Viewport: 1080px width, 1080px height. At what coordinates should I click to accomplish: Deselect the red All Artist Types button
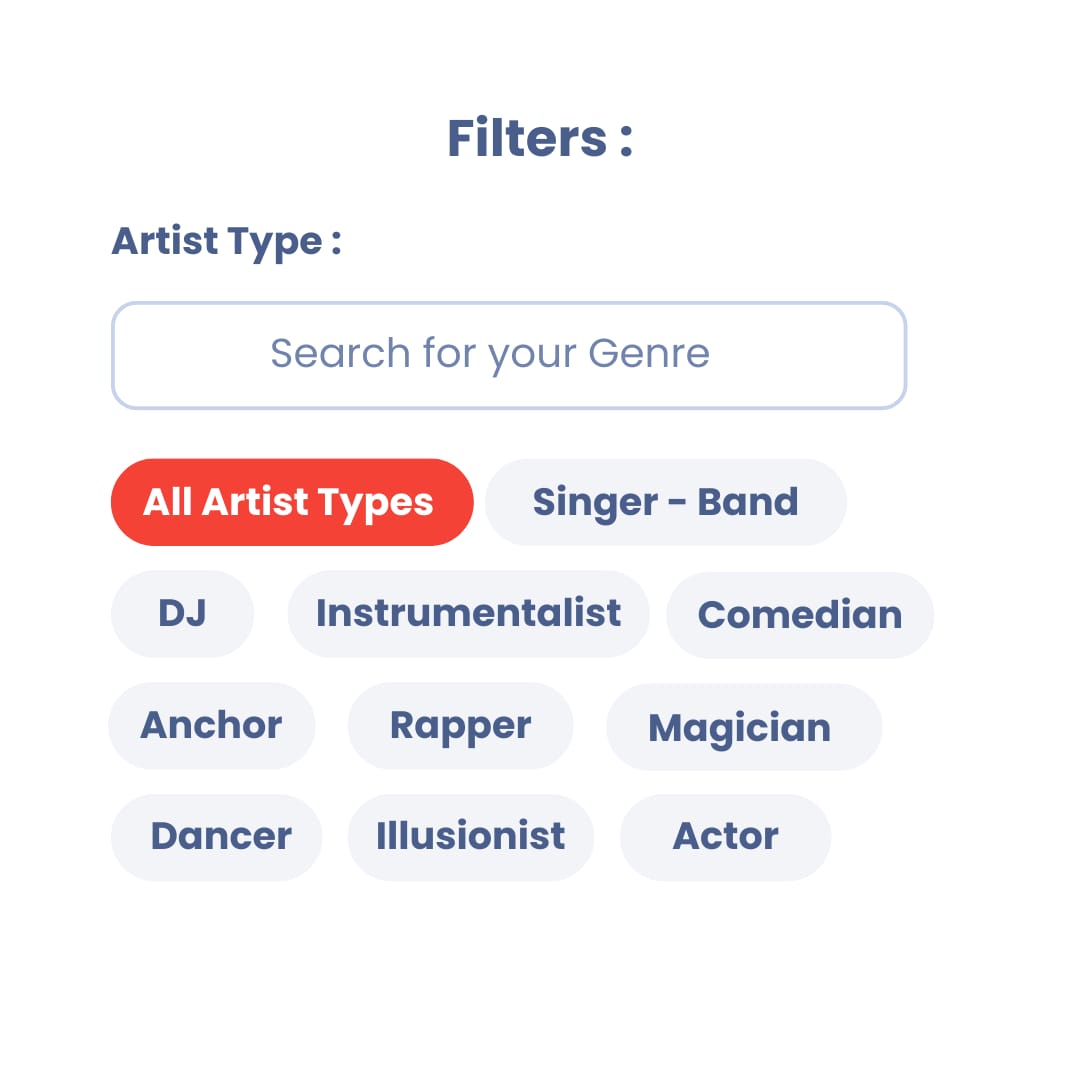291,502
